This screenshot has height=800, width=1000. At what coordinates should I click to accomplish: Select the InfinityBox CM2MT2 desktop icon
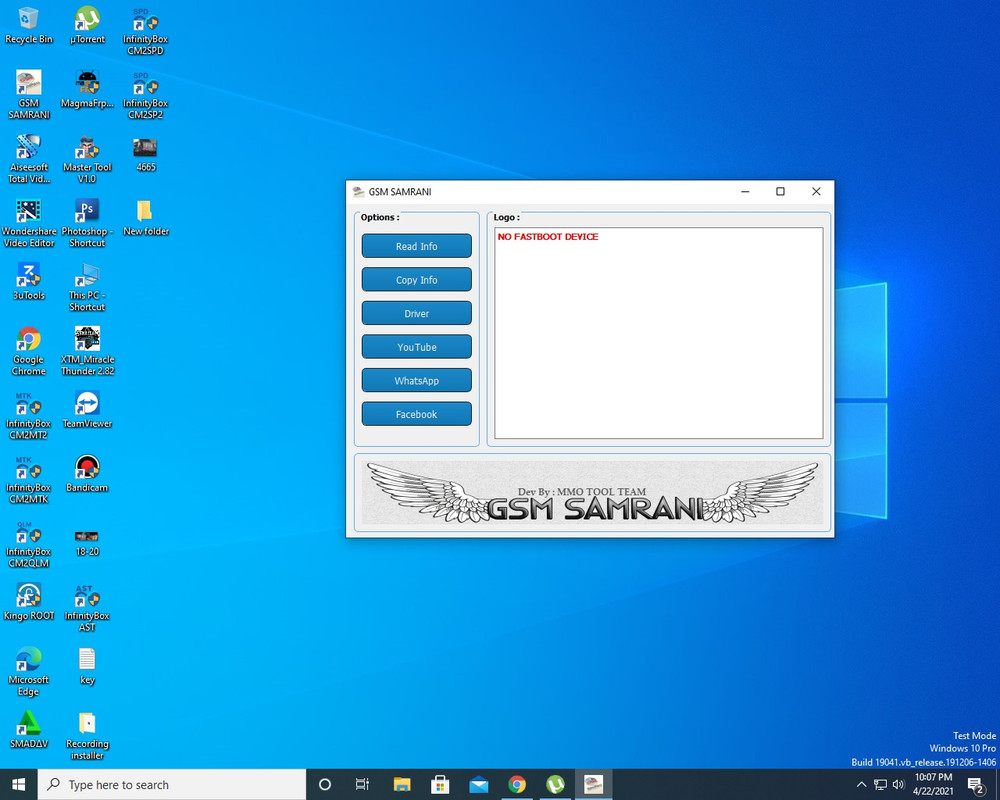tap(29, 415)
